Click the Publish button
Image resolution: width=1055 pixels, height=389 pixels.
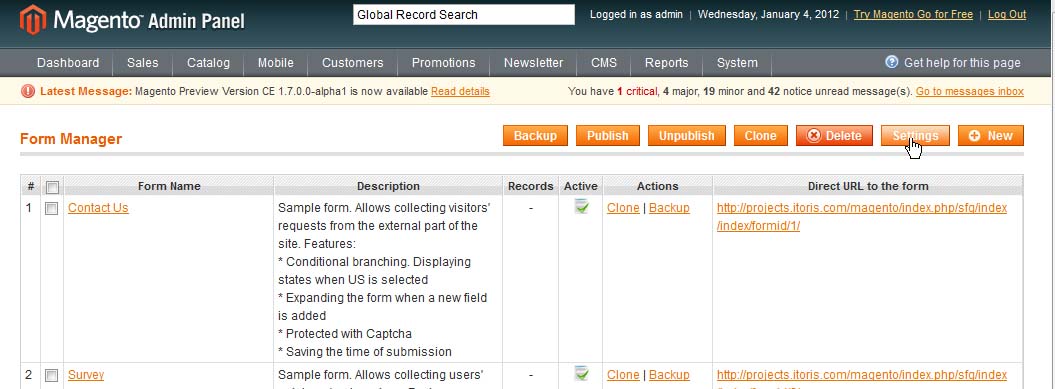coord(608,135)
